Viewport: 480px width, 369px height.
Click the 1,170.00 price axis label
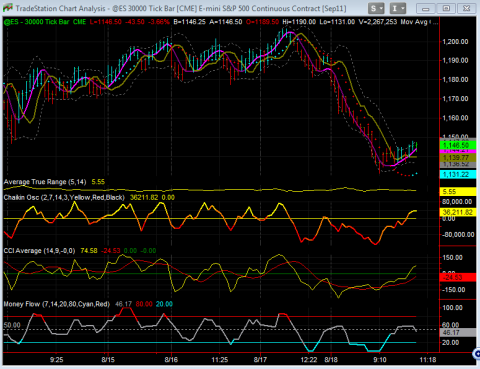pos(455,99)
